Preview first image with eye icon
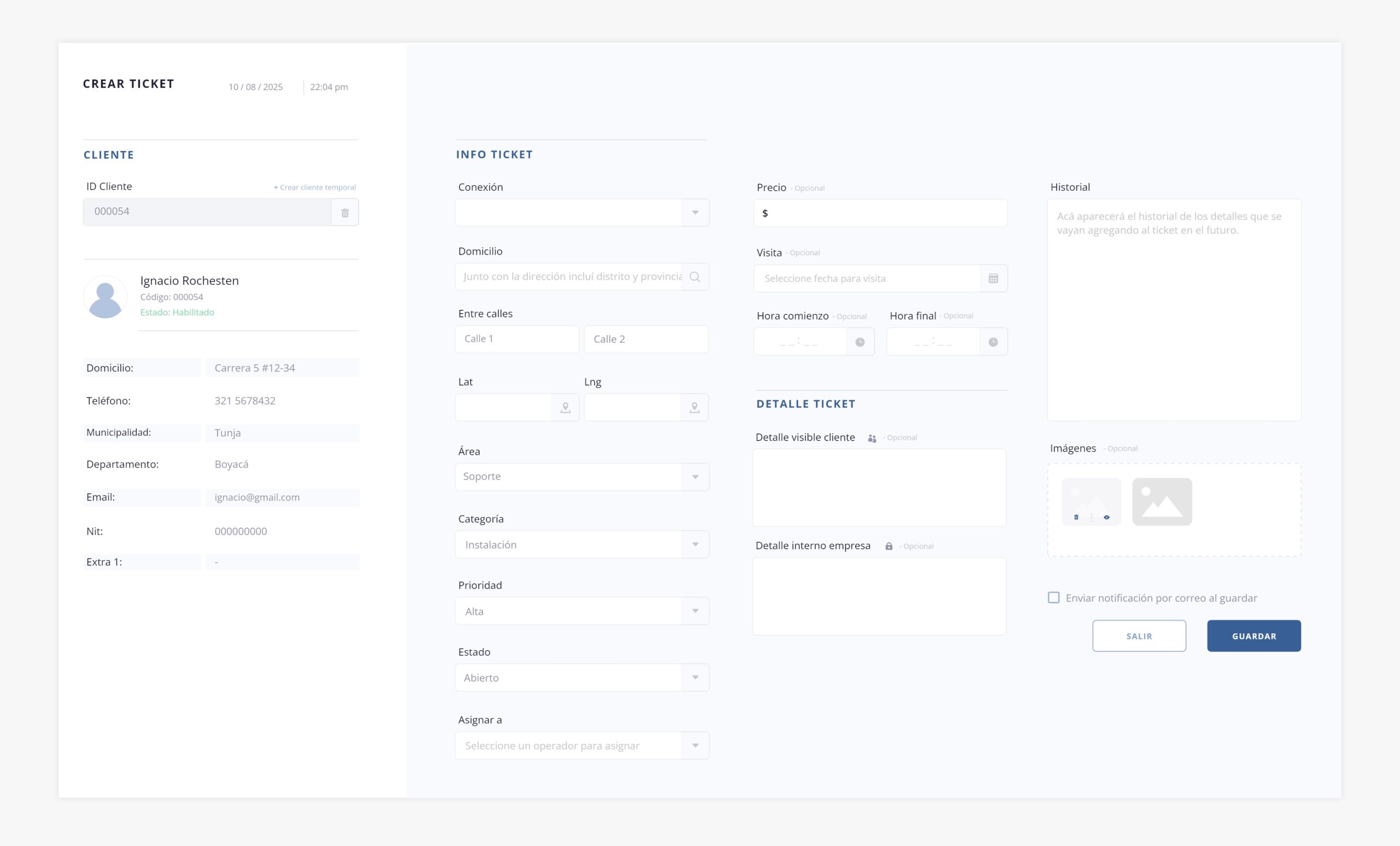Image resolution: width=1400 pixels, height=846 pixels. [1106, 517]
